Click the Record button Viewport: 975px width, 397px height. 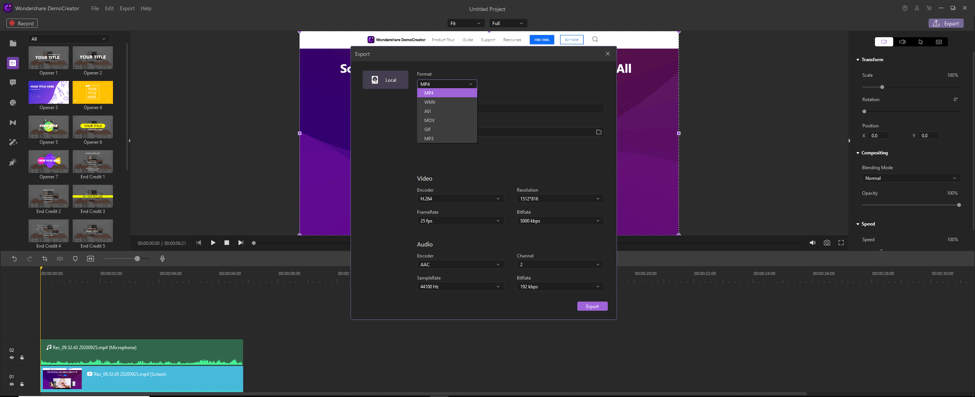pos(22,23)
